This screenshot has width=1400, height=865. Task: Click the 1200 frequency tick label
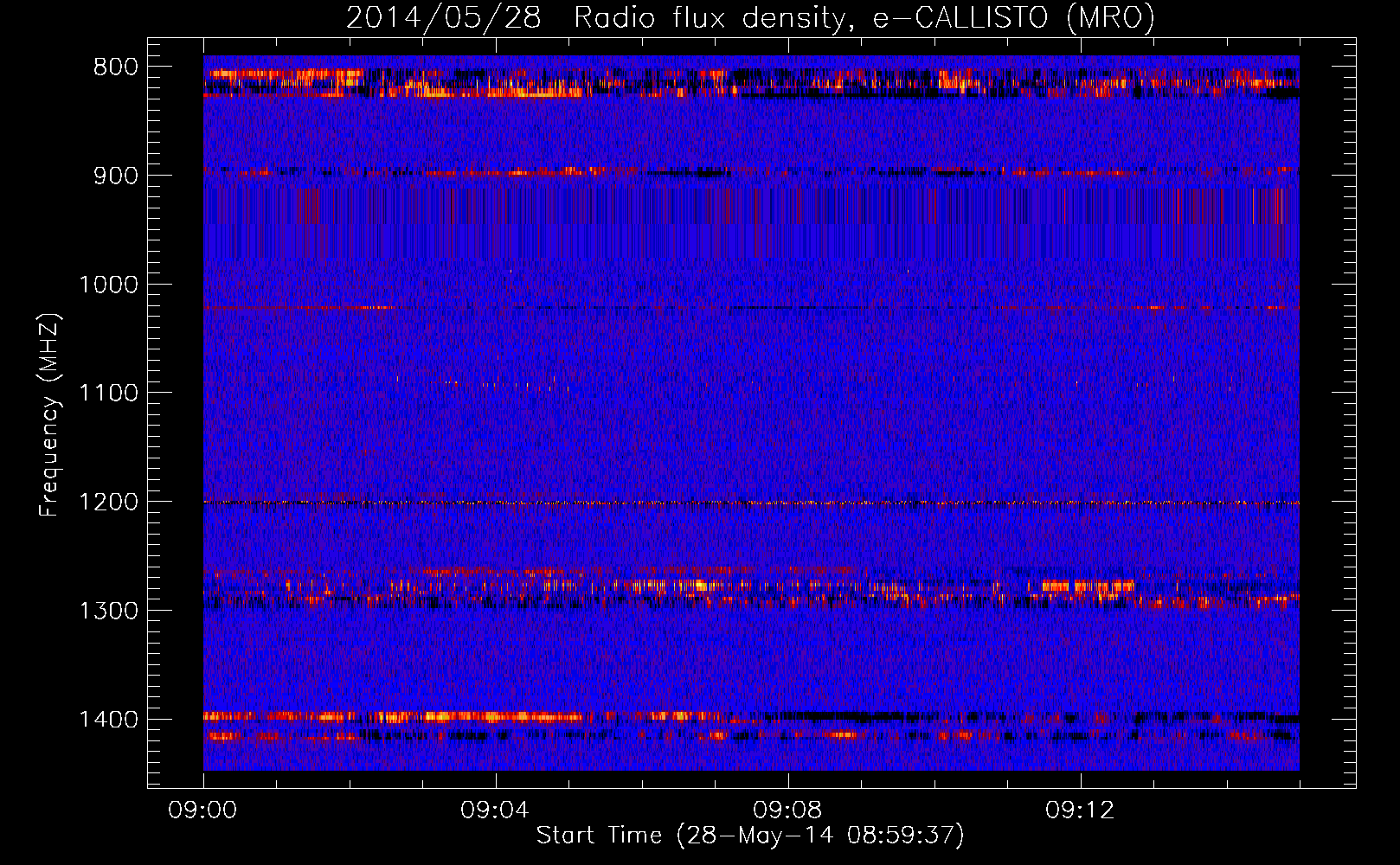(108, 503)
